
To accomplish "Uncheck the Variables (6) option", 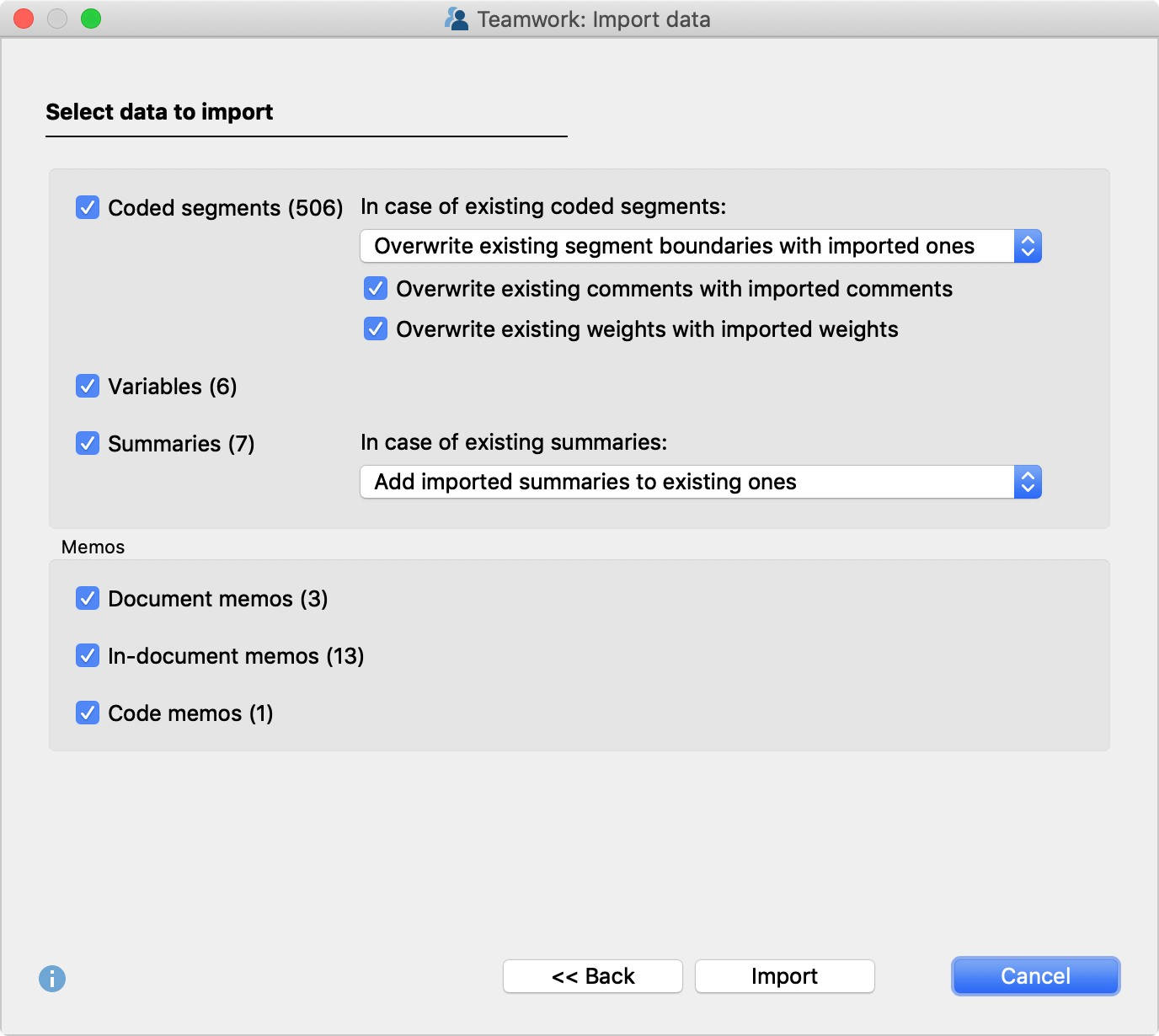I will (x=88, y=386).
